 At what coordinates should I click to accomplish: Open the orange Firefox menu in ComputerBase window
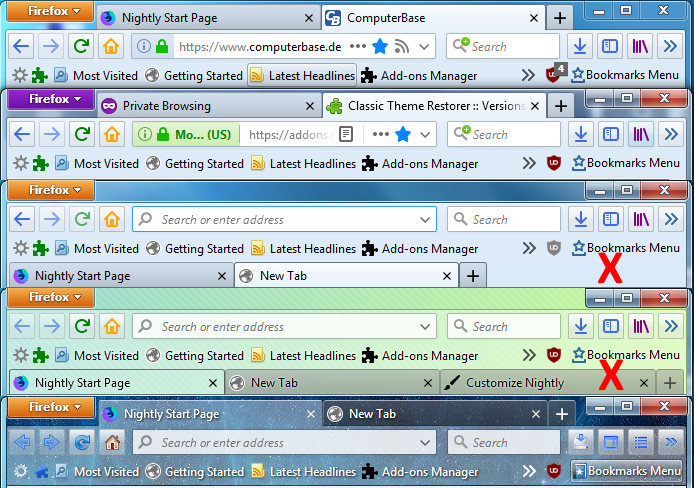[50, 11]
